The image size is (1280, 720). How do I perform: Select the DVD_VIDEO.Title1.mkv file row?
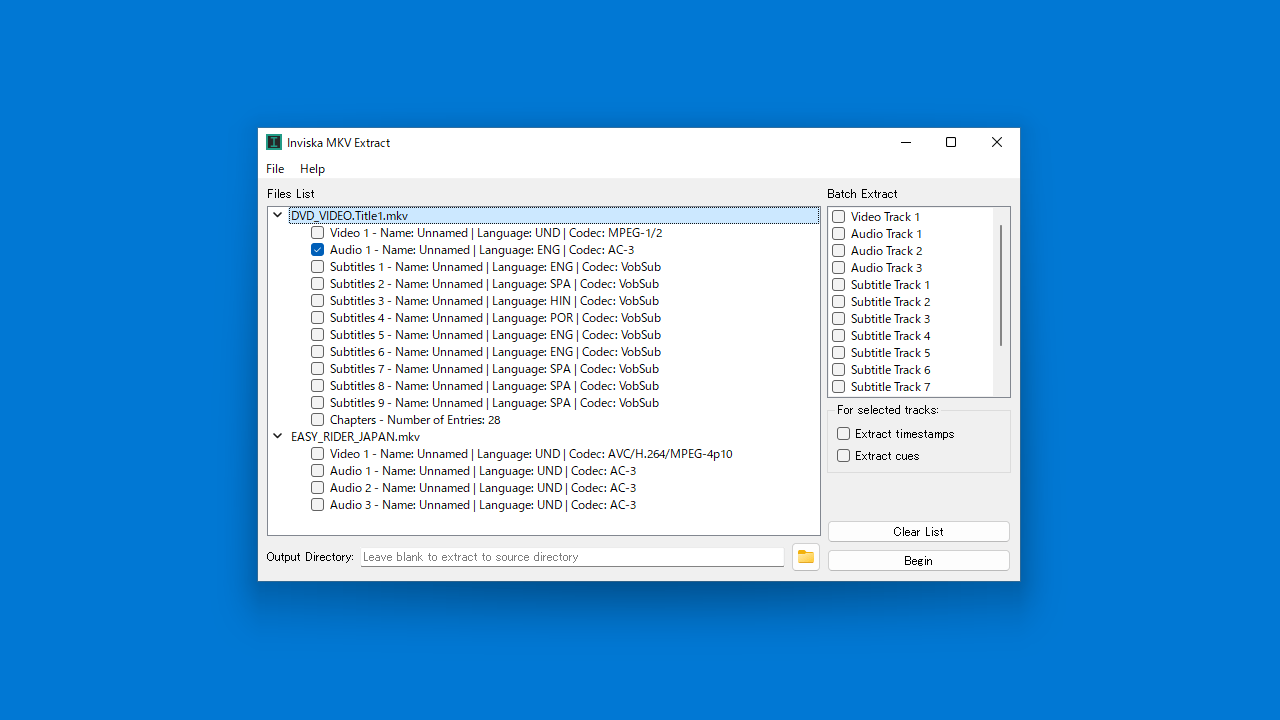tap(554, 216)
